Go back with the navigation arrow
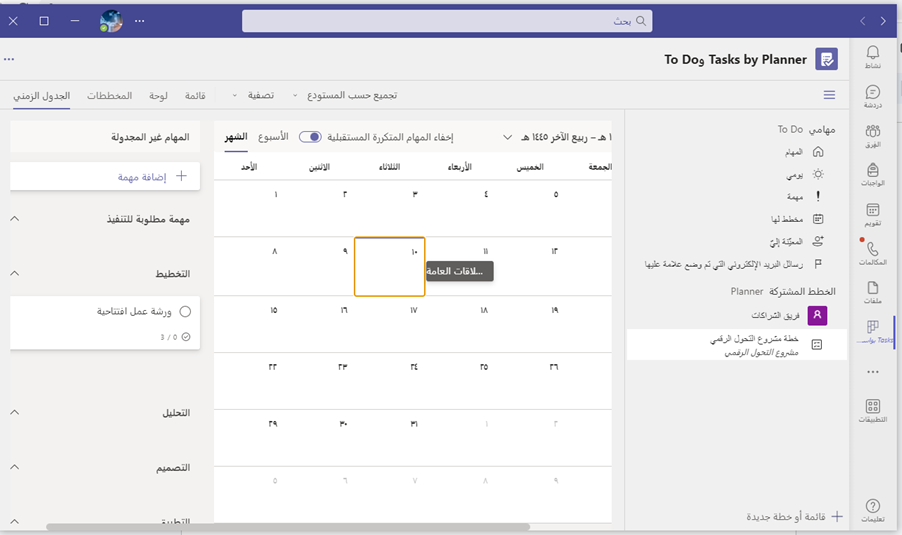Viewport: 902px width, 535px height. (x=862, y=21)
